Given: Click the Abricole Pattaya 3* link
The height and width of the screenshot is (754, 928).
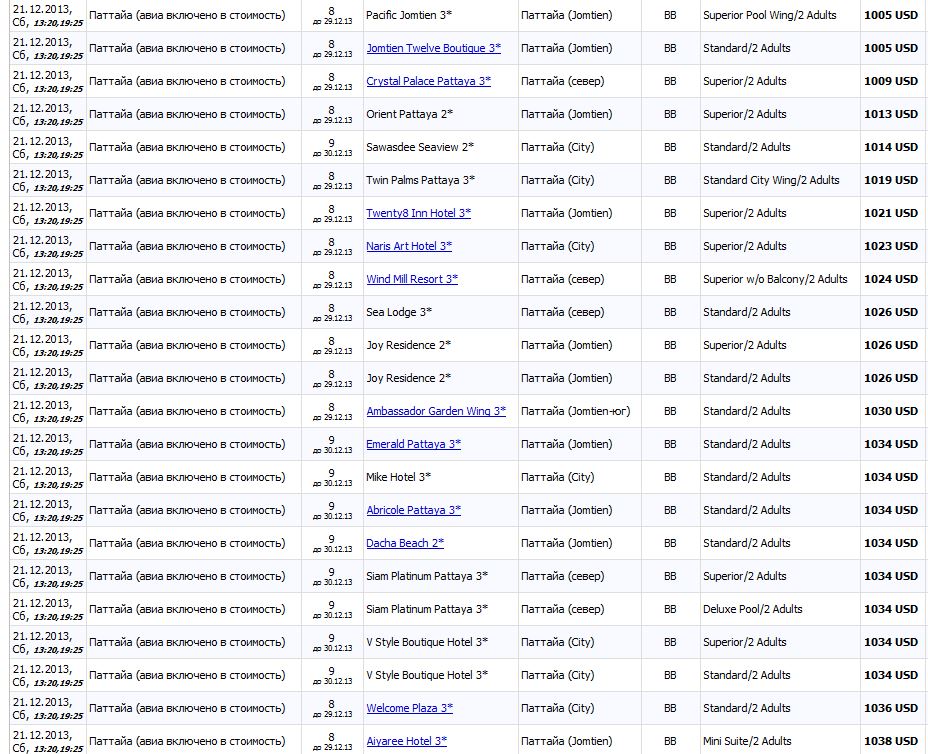Looking at the screenshot, I should tap(413, 510).
